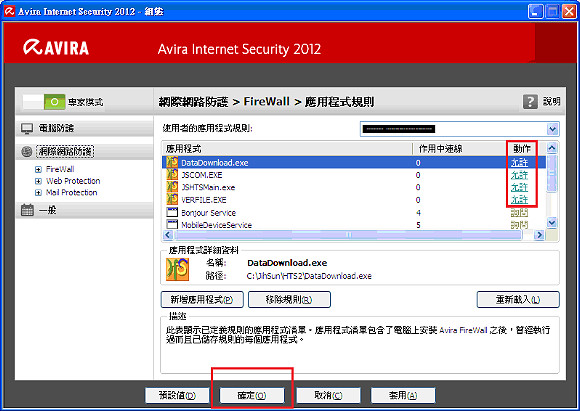
Task: Open the user application rules dropdown
Action: [x=552, y=129]
